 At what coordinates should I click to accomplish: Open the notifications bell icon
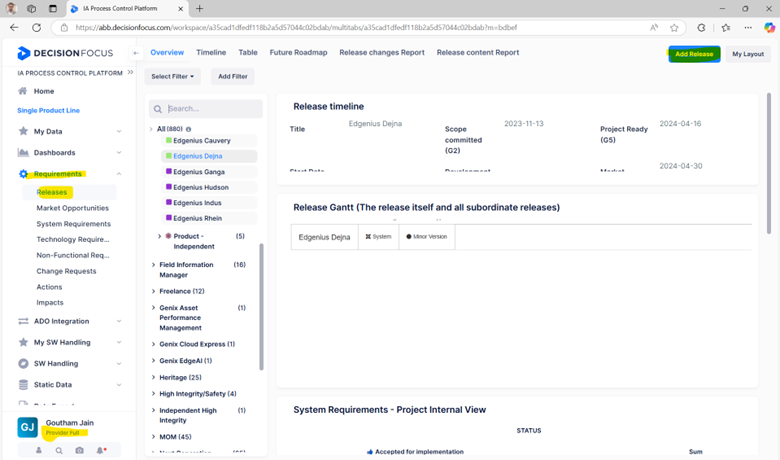[x=100, y=450]
